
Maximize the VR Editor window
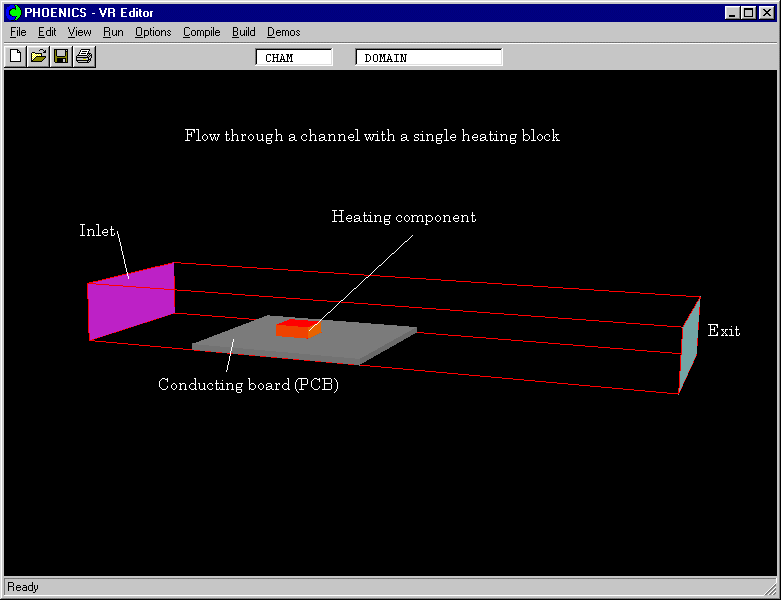click(x=750, y=13)
